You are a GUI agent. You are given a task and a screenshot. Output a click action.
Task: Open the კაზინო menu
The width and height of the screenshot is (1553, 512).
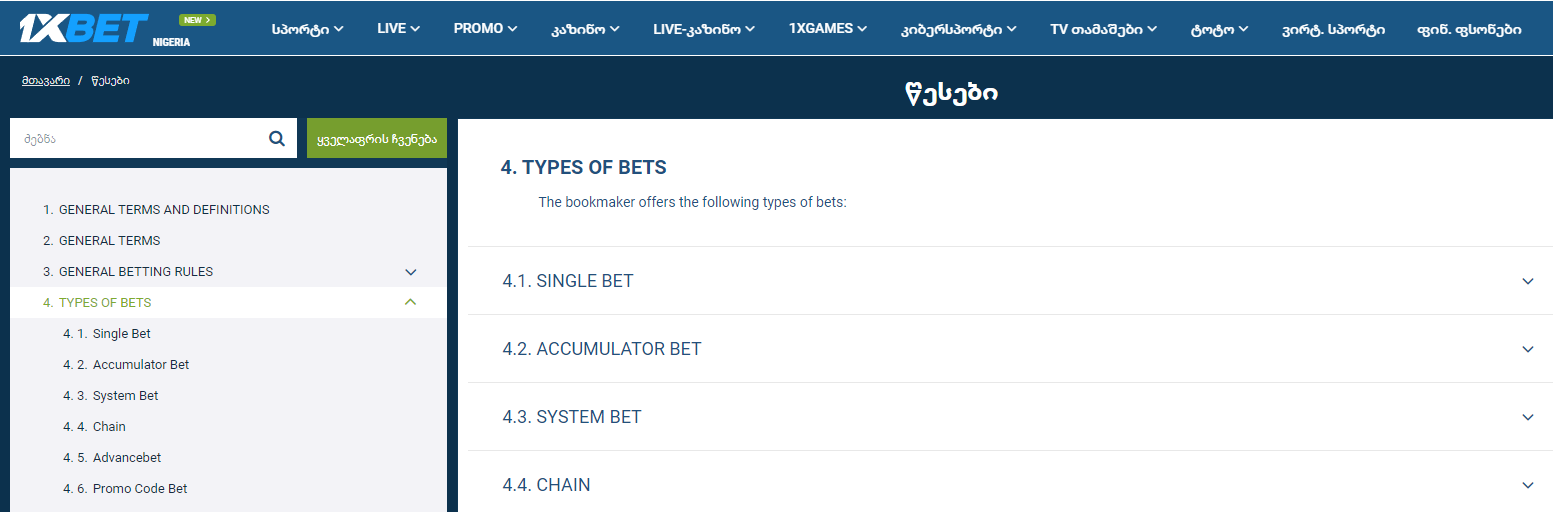point(584,29)
